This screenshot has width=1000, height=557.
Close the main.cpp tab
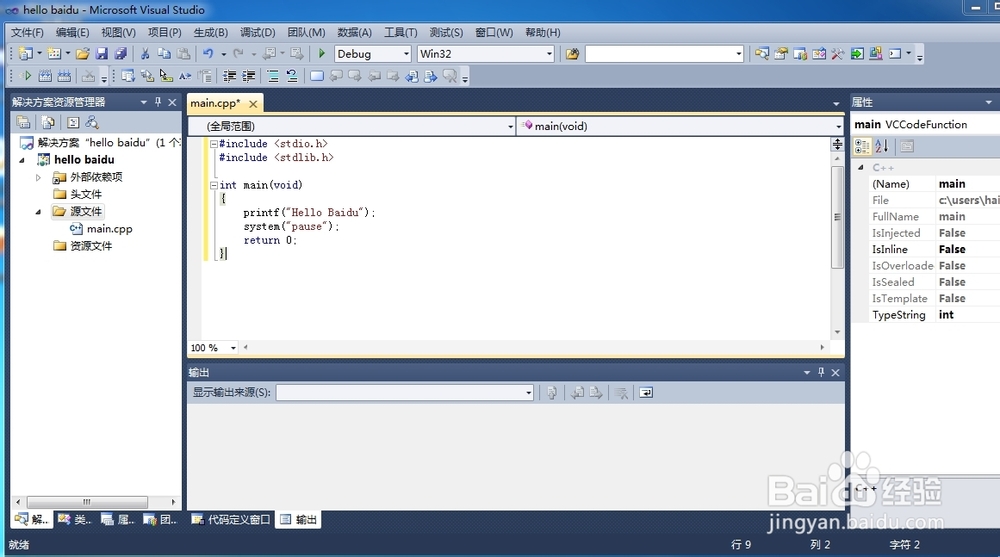click(x=253, y=104)
